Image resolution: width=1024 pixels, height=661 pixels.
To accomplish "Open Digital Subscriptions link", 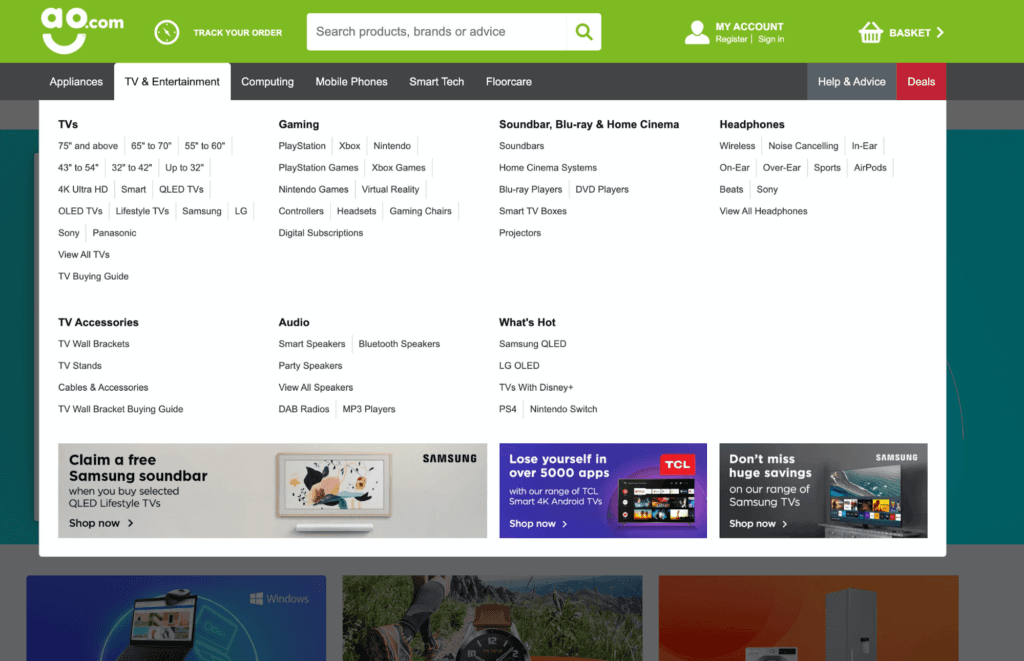I will 321,233.
